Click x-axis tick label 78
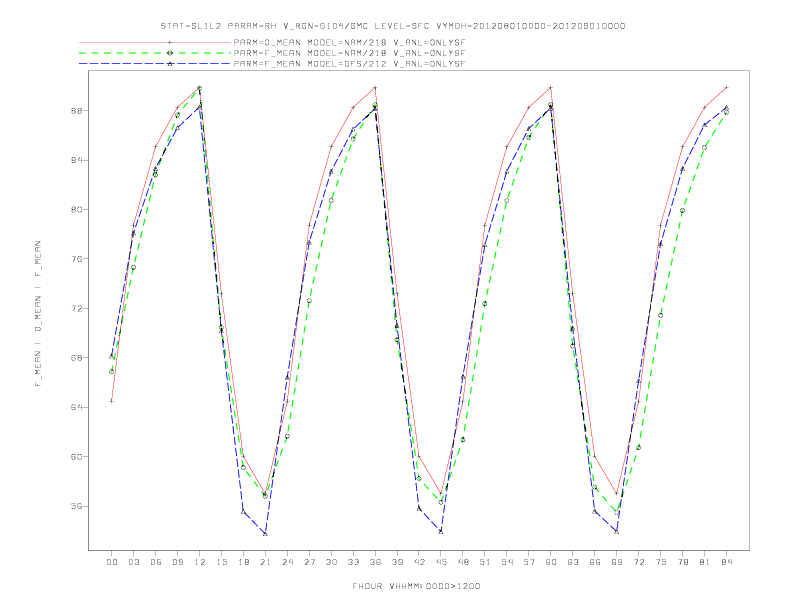The width and height of the screenshot is (792, 612). [683, 562]
